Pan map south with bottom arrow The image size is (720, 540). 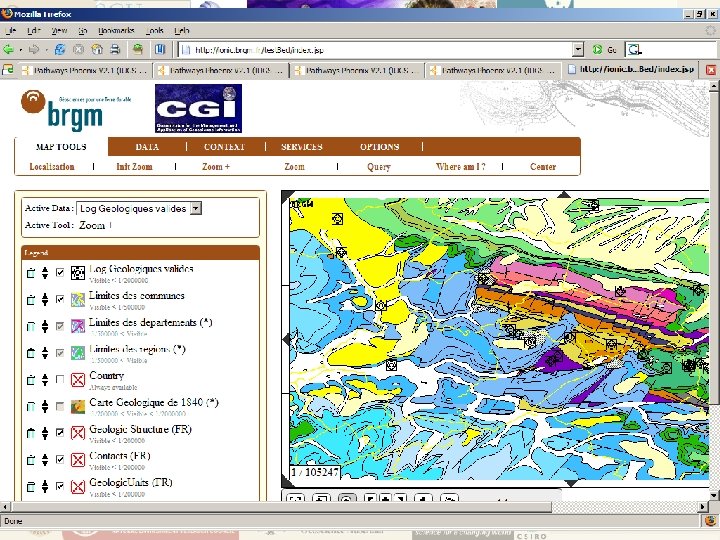(570, 483)
